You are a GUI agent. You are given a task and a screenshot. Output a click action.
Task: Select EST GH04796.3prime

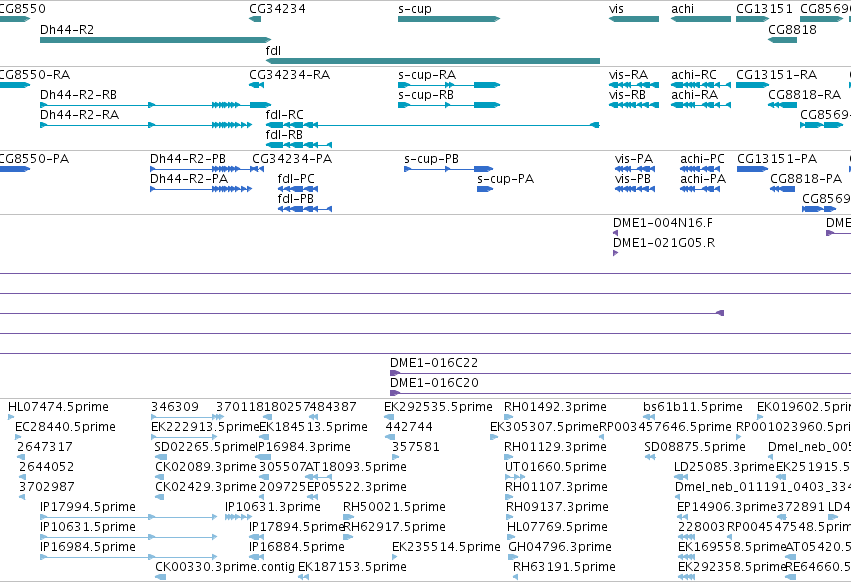560,547
